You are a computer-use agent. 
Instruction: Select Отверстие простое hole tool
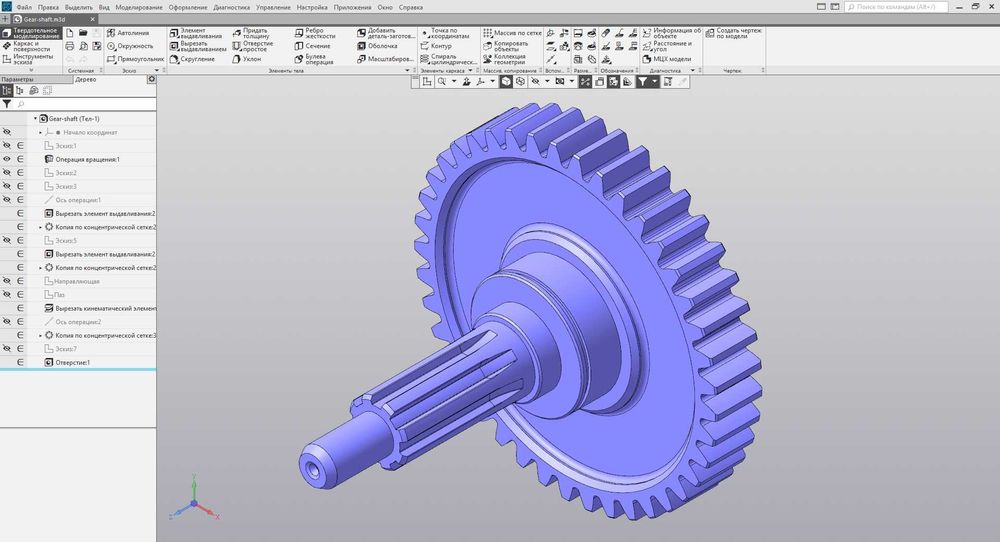tap(253, 46)
